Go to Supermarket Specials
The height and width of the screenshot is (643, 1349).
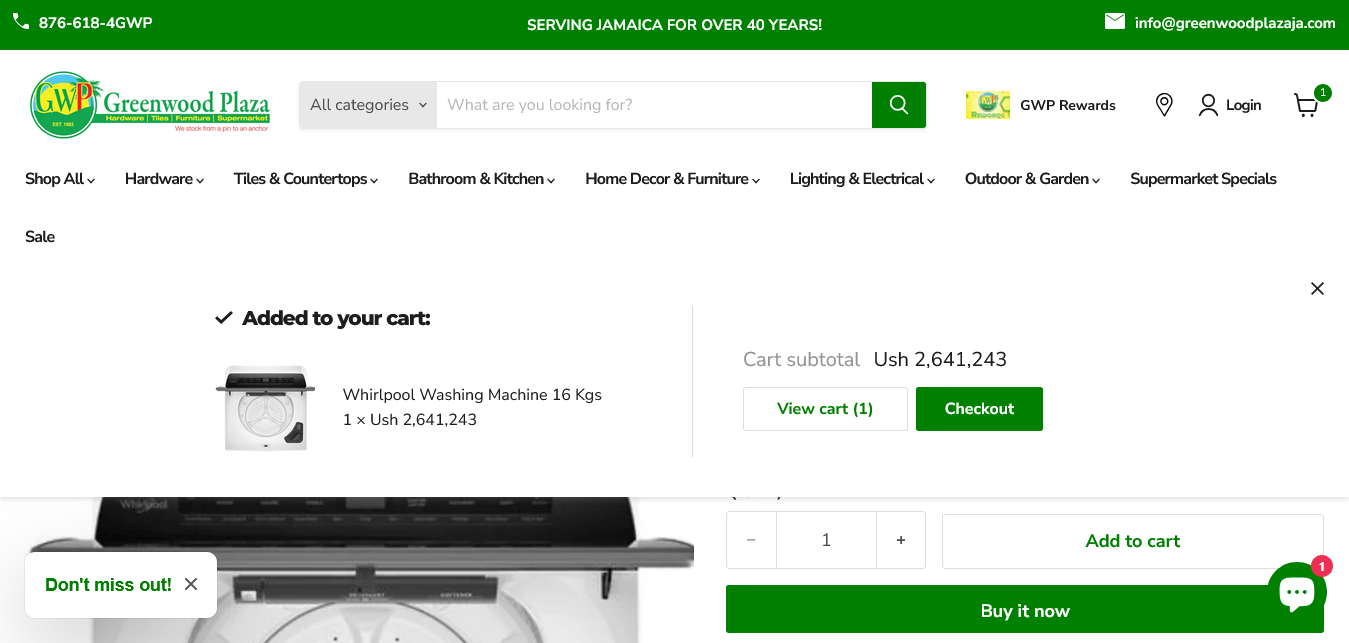coord(1203,179)
